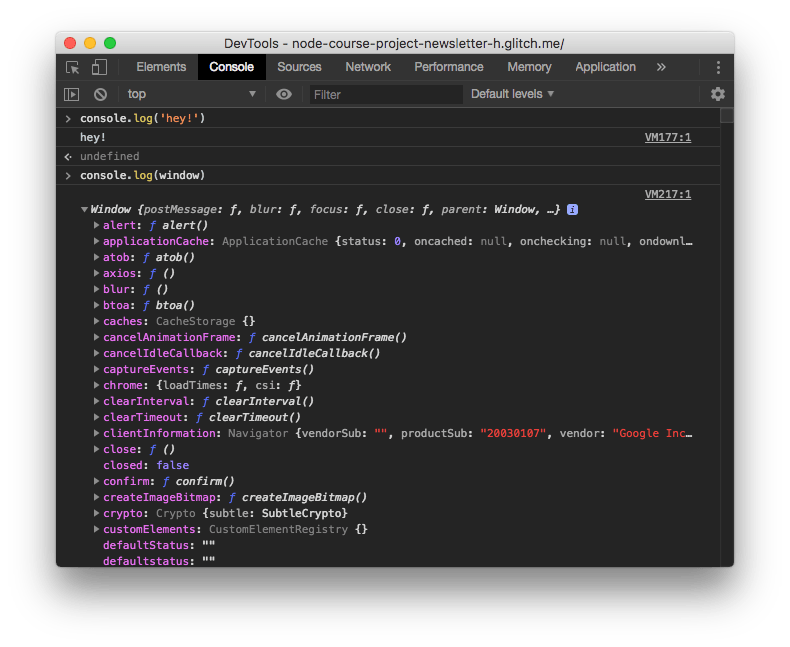Click the green zoom window button
Image resolution: width=790 pixels, height=647 pixels.
click(110, 43)
